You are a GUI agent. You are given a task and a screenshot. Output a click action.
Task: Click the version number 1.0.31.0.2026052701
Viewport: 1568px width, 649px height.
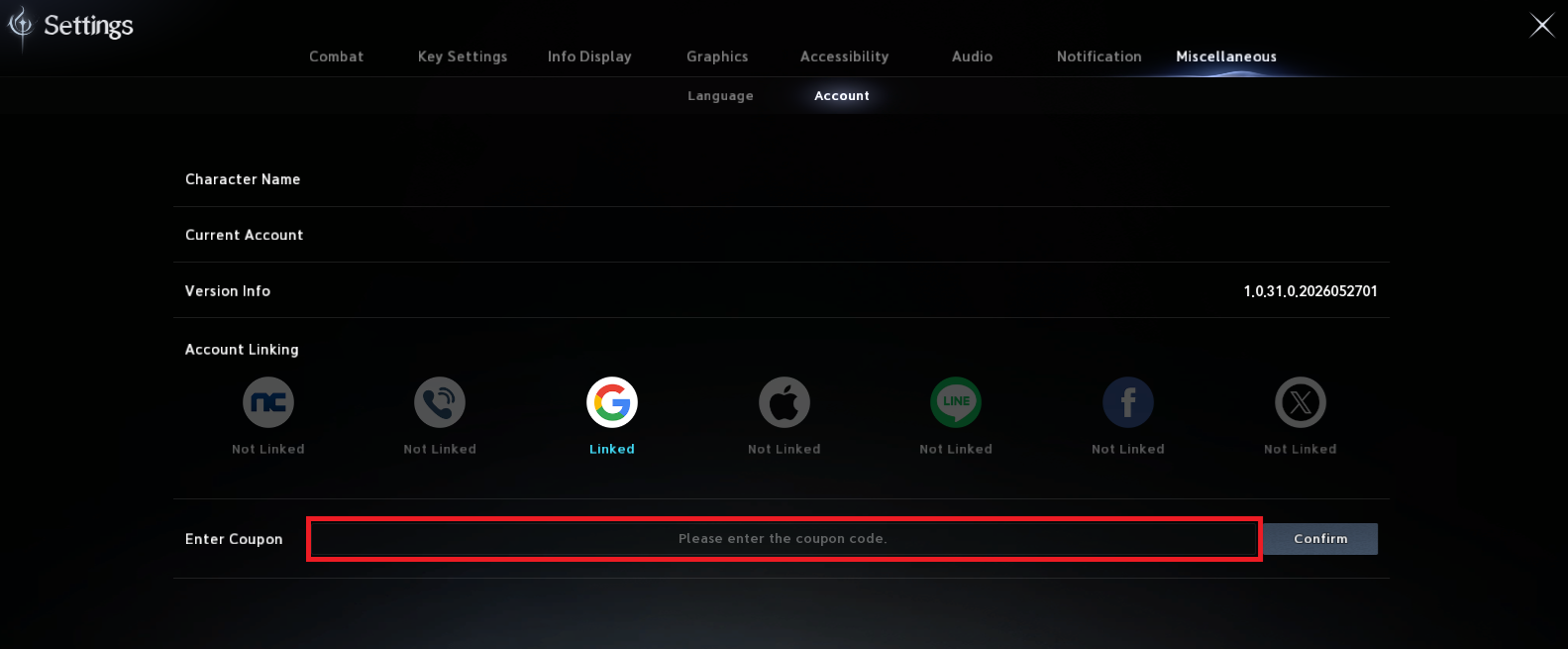coord(1310,291)
